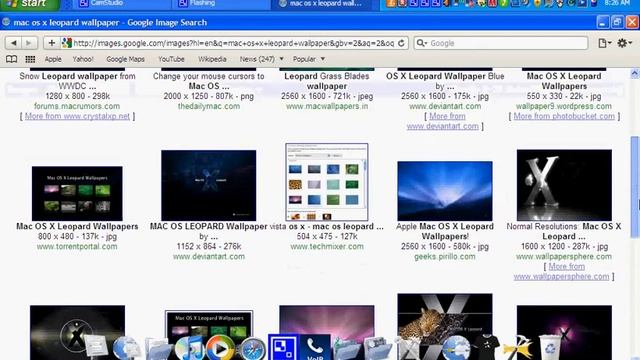Click the scrollbar up arrow
The height and width of the screenshot is (360, 640).
point(635,74)
